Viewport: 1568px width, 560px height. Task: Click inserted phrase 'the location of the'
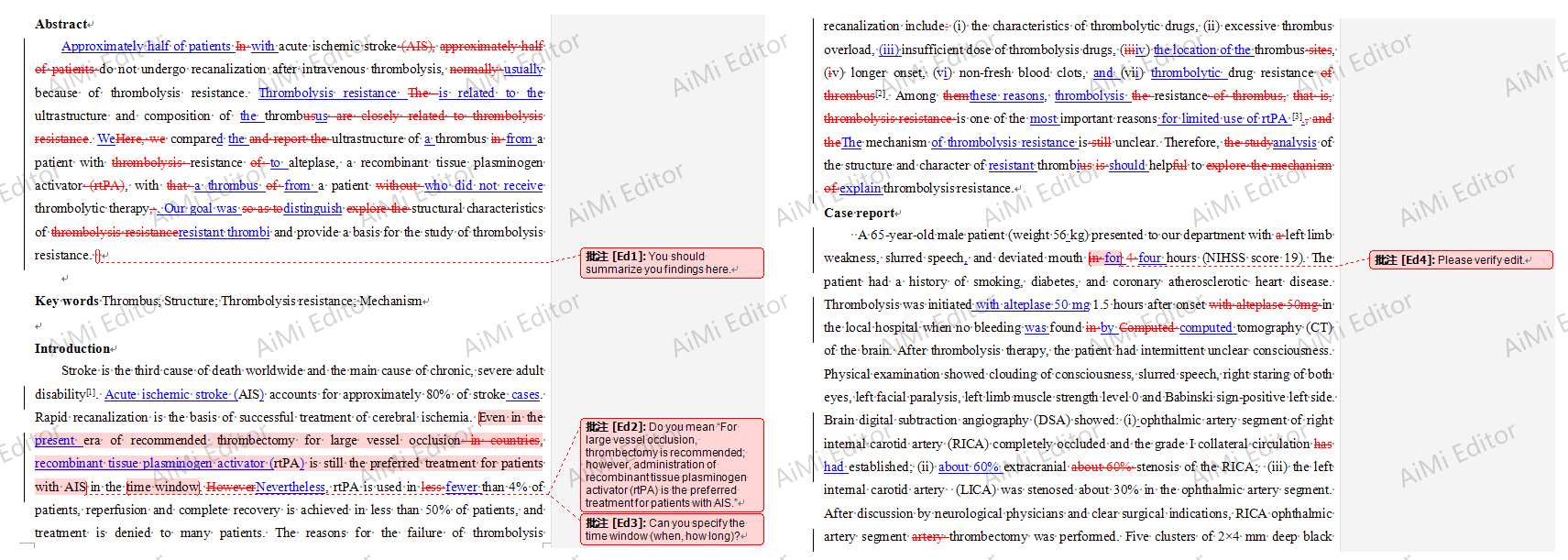pyautogui.click(x=1202, y=49)
